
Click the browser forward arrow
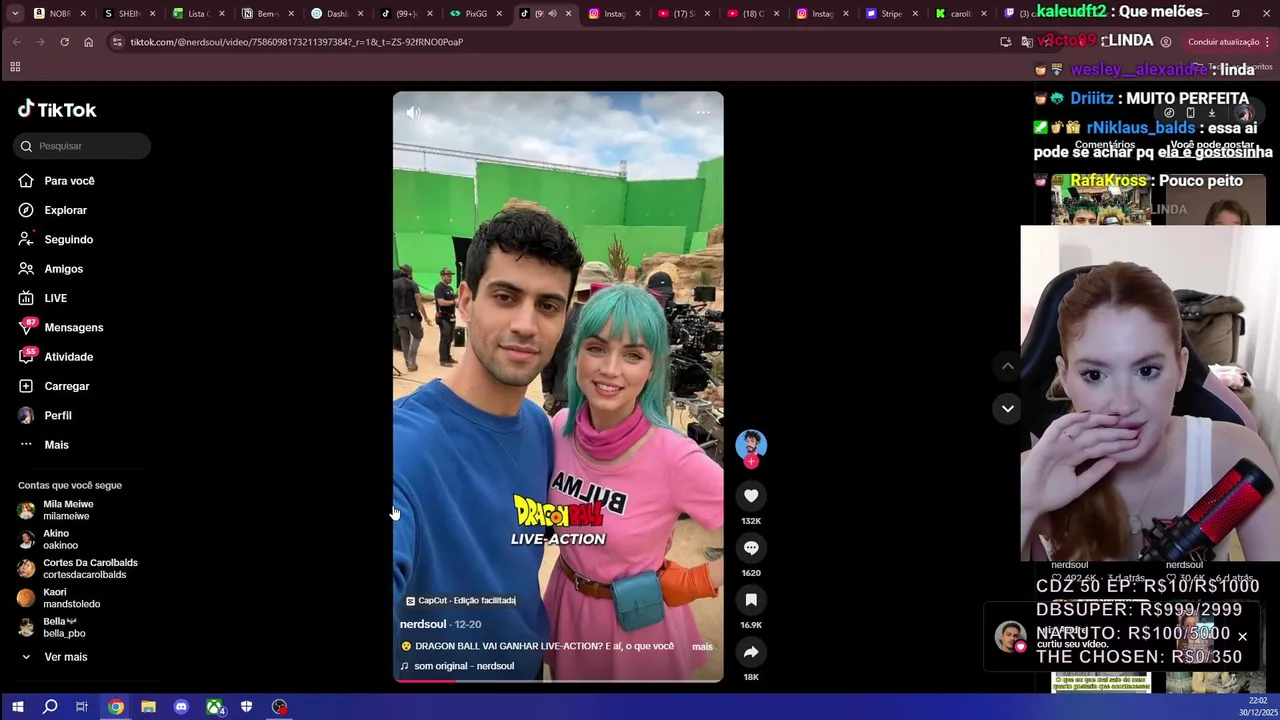point(40,42)
